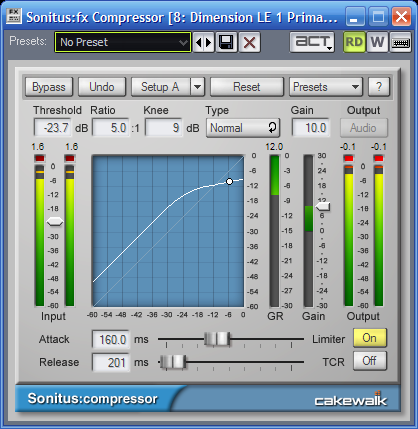Open help with the question mark button
Image resolution: width=418 pixels, height=429 pixels.
coord(379,87)
